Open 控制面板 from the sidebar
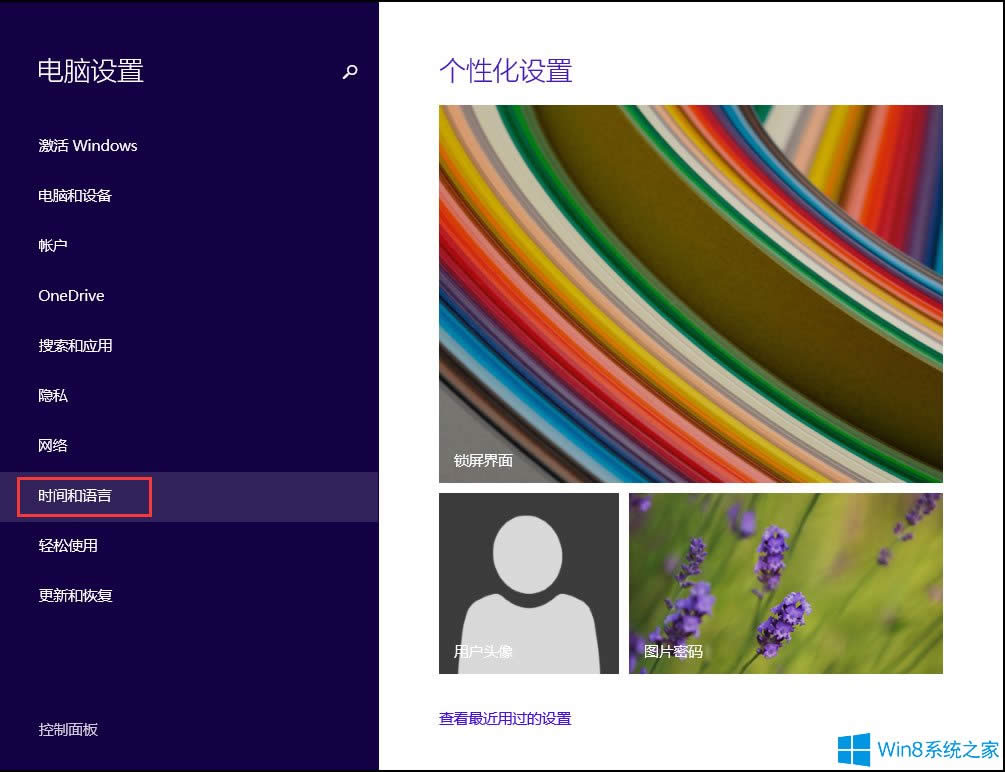The image size is (1005, 772). pos(66,730)
